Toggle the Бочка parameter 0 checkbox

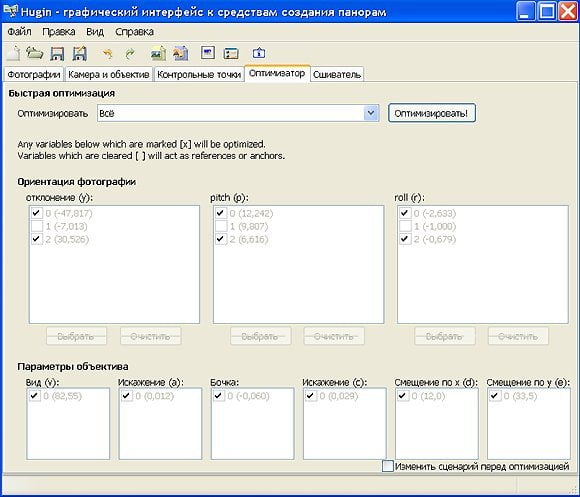click(219, 396)
